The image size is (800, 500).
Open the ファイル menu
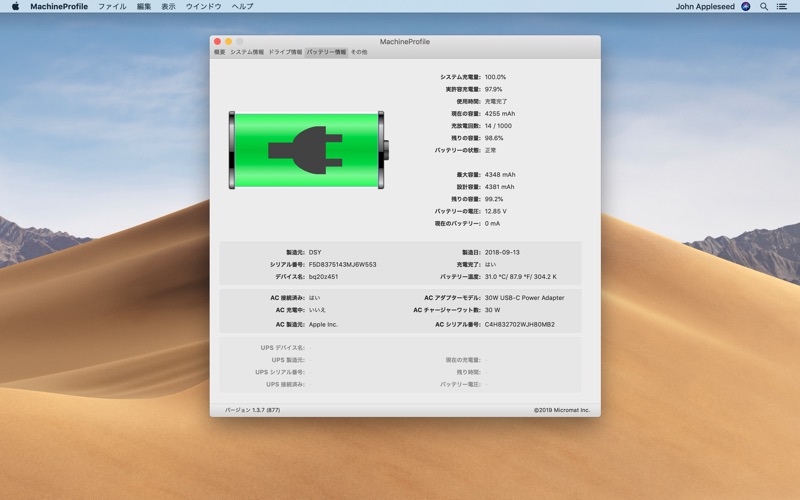112,7
